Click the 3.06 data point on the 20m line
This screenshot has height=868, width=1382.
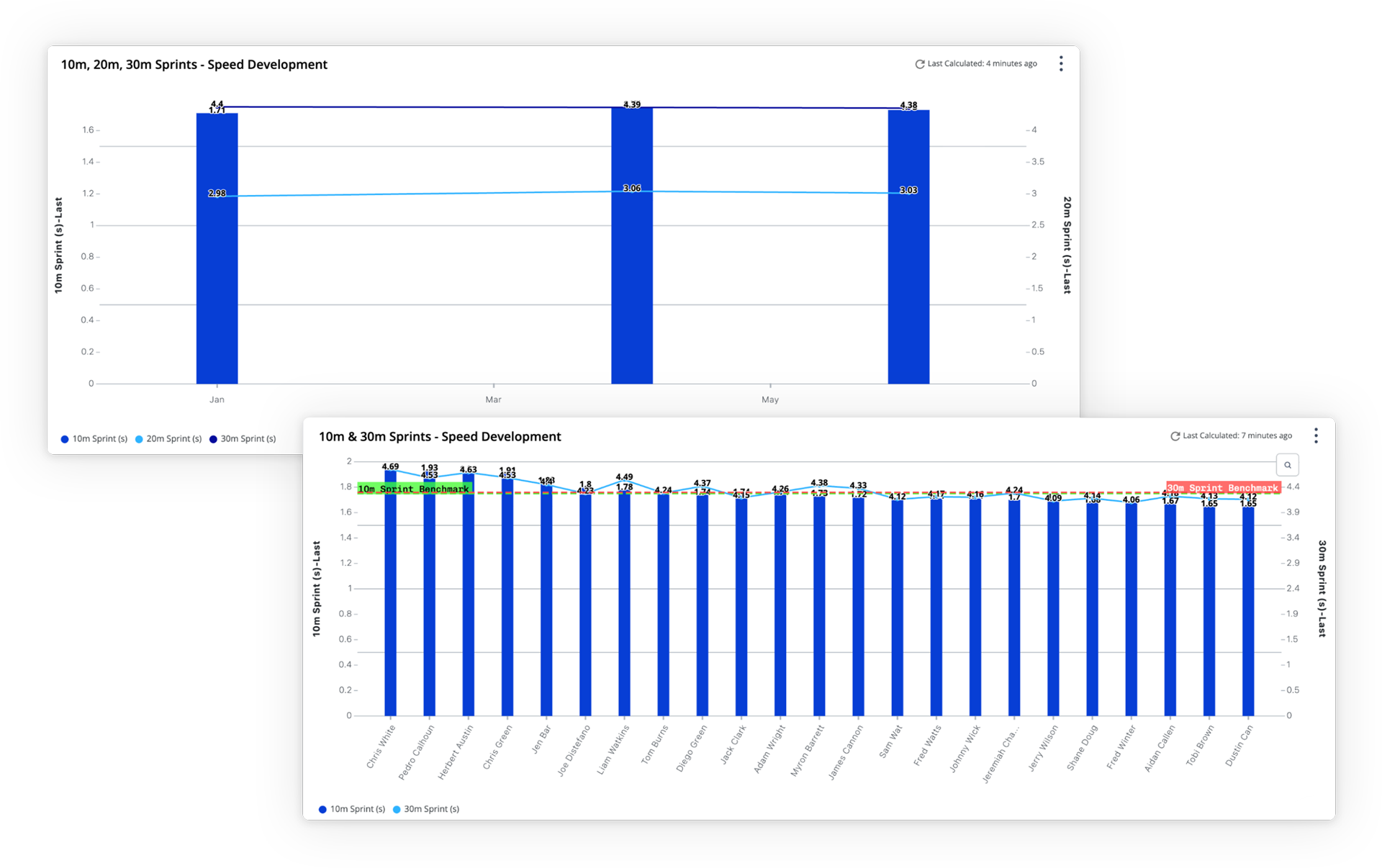632,191
